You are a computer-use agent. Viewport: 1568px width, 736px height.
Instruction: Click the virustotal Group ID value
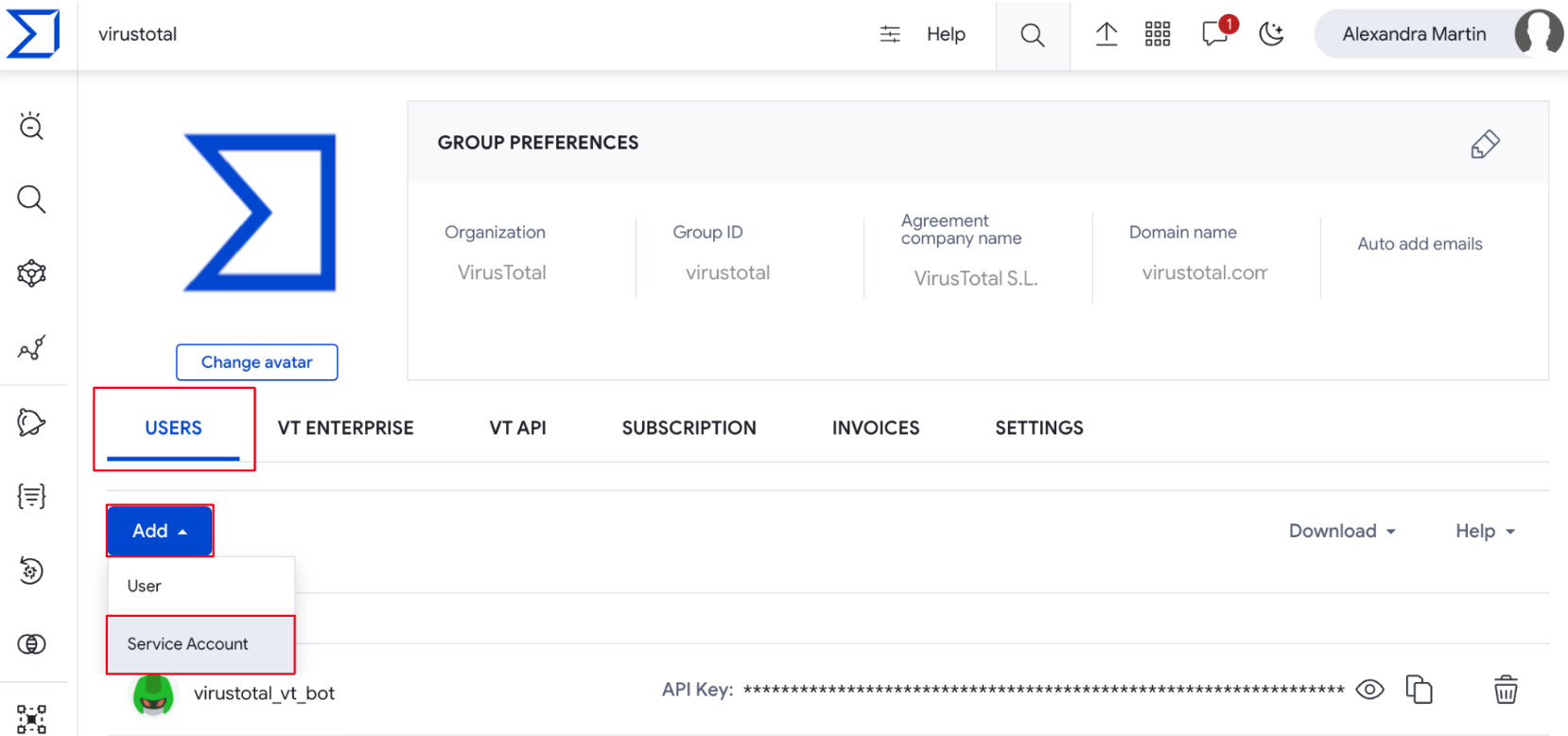pos(727,272)
